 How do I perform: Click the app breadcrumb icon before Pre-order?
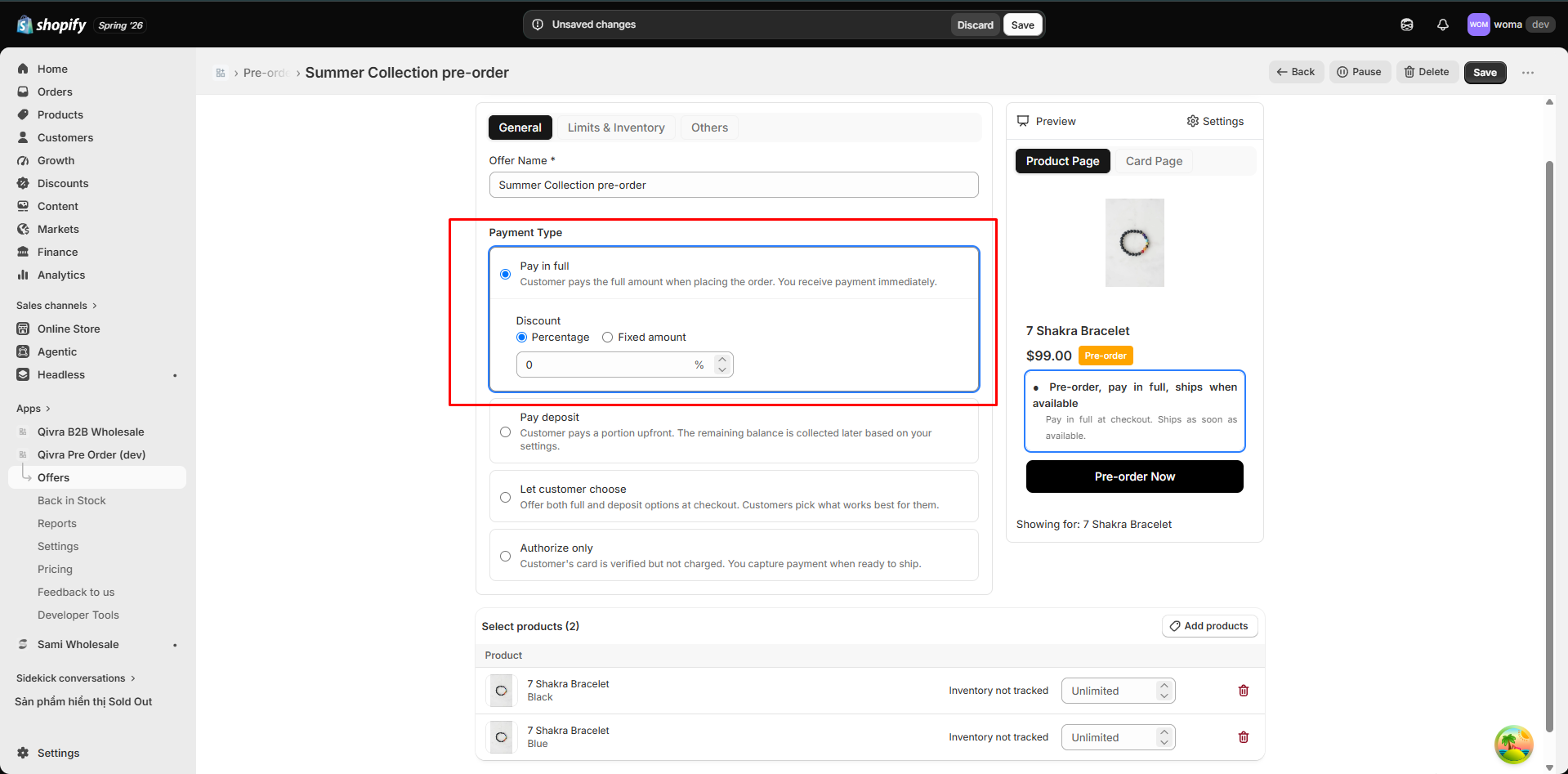(221, 73)
